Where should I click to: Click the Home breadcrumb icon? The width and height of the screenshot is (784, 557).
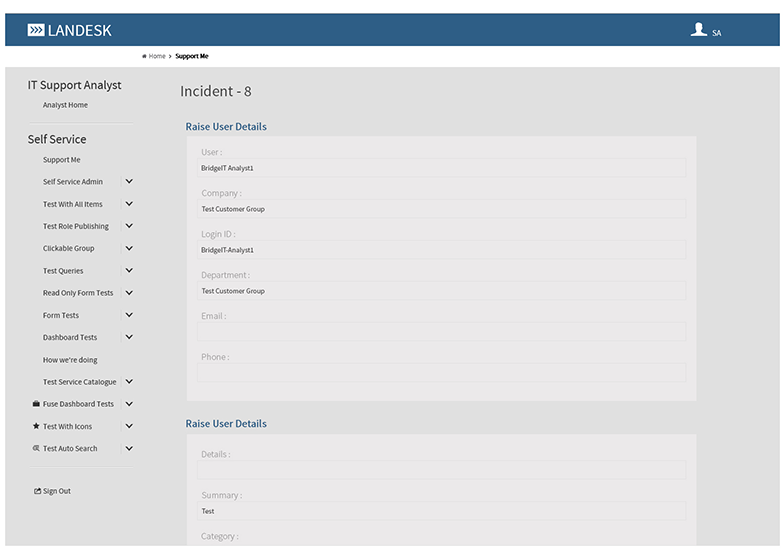point(145,56)
